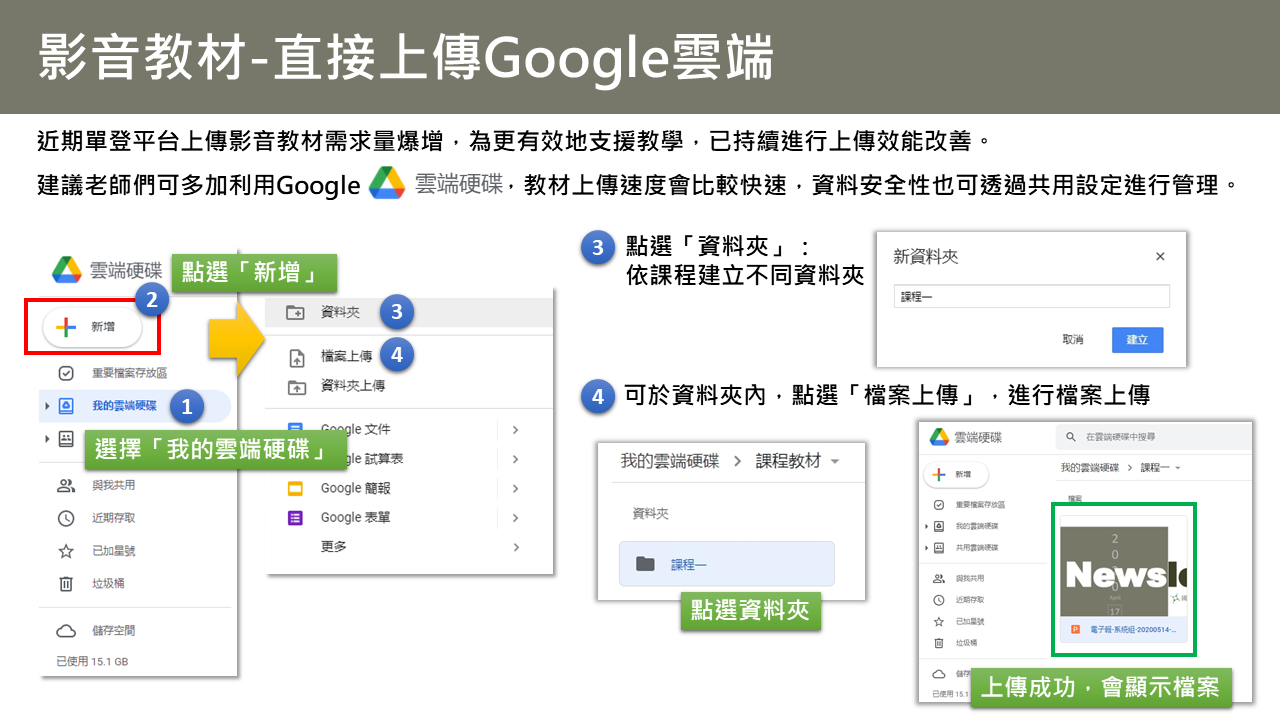Viewport: 1280px width, 720px height.
Task: Click 新增 in the small Drive window
Action: (x=957, y=475)
